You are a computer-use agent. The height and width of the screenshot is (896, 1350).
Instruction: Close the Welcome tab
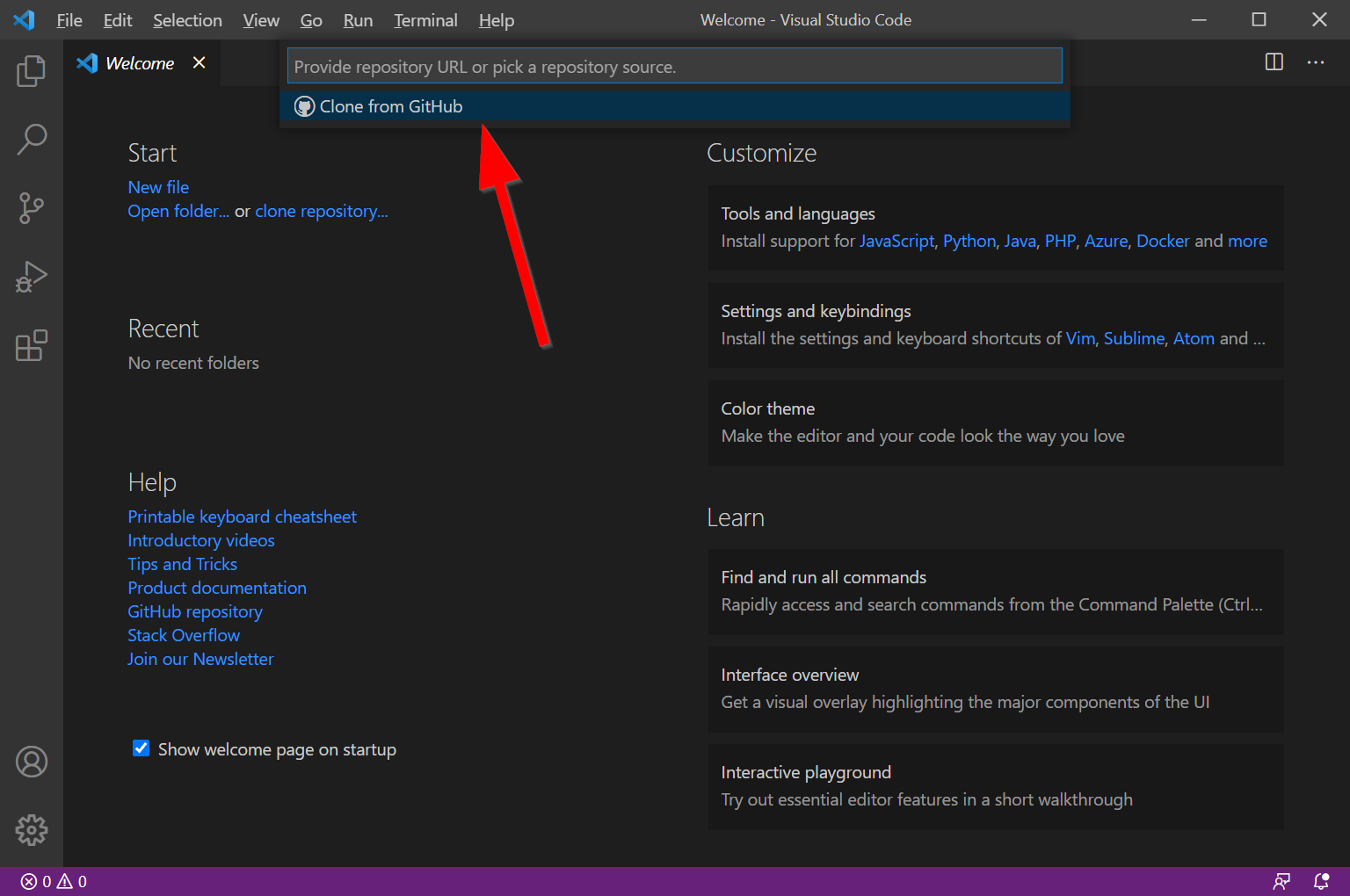200,62
